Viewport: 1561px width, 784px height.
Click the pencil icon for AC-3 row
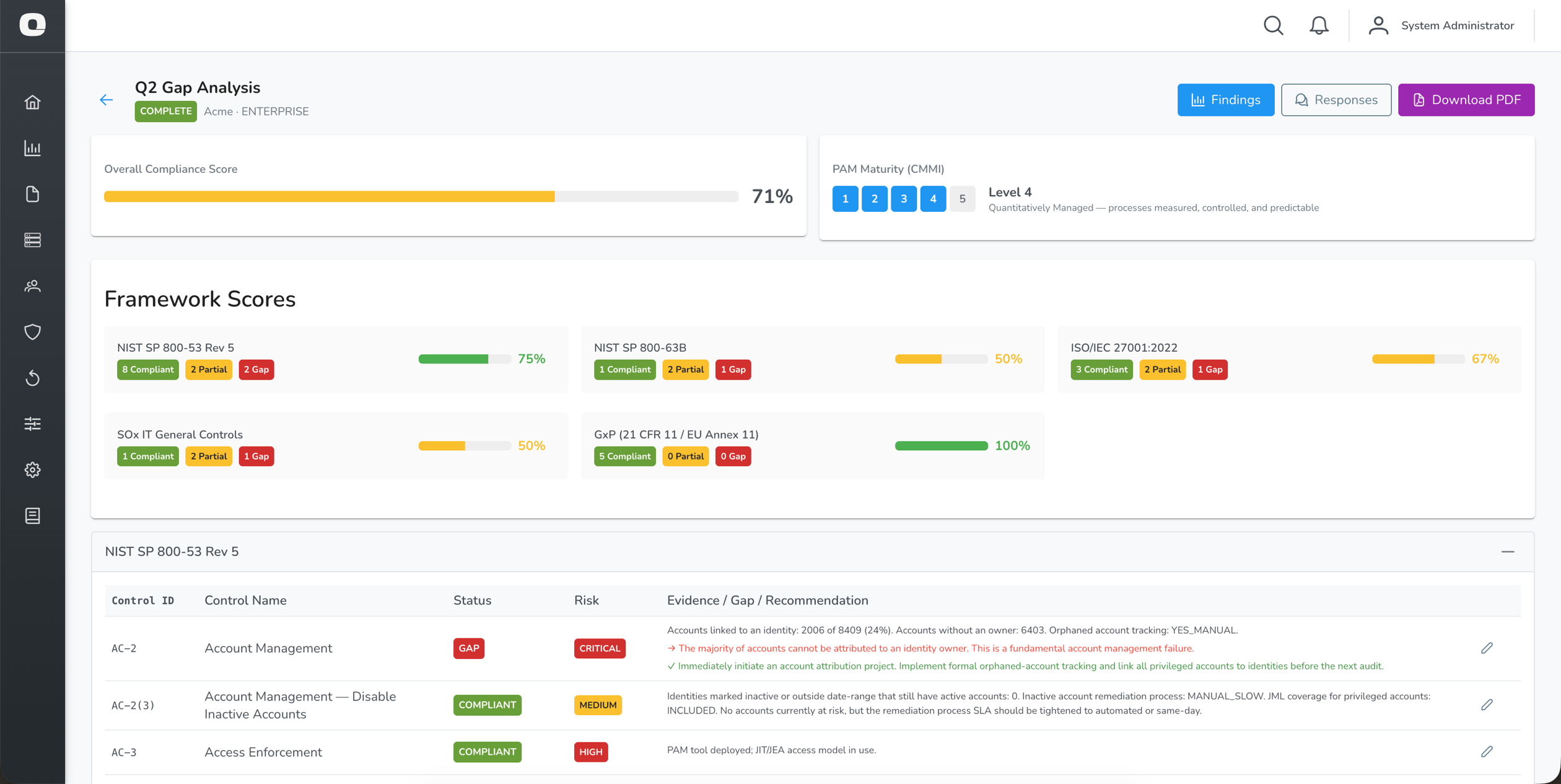coord(1487,752)
